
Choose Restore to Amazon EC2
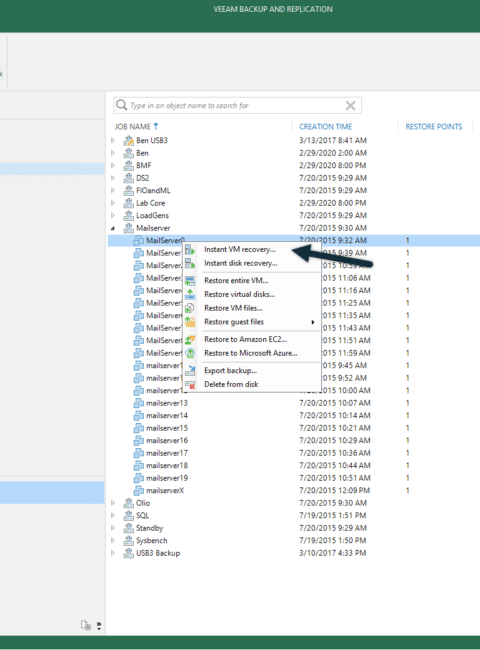pyautogui.click(x=245, y=339)
